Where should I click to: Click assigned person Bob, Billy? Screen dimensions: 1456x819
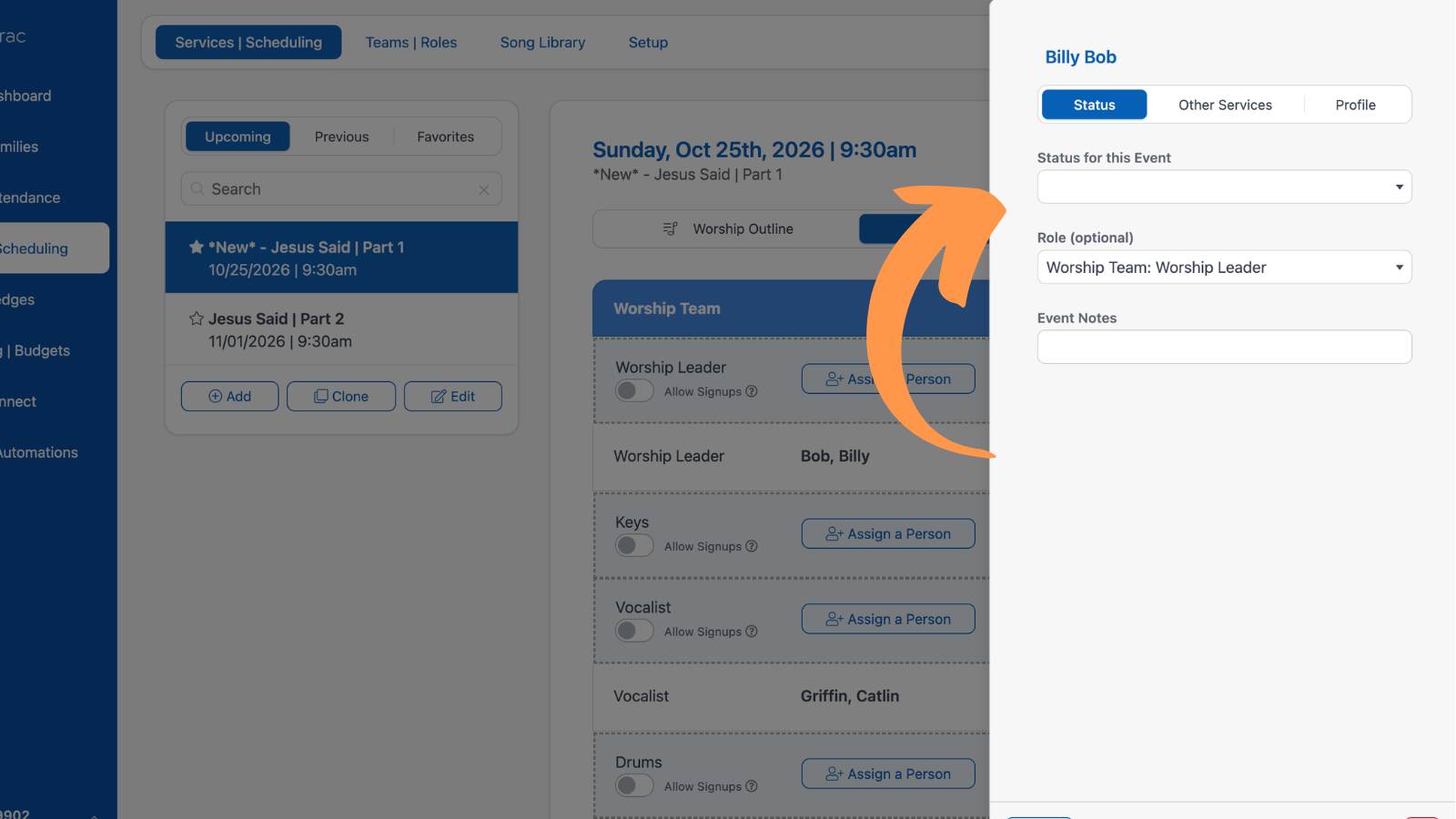pyautogui.click(x=834, y=456)
